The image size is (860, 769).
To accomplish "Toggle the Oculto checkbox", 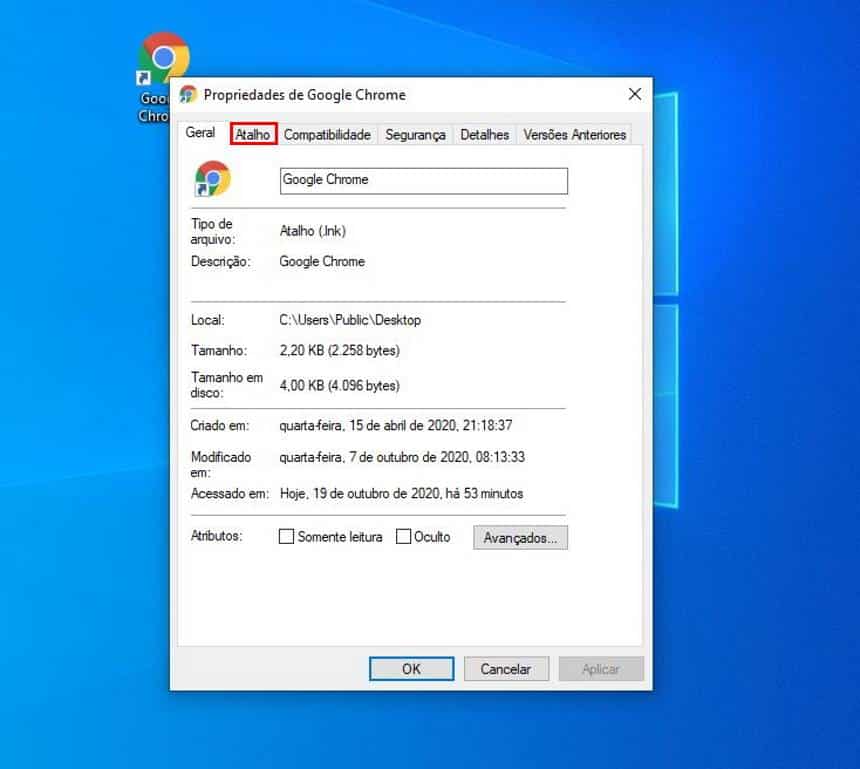I will (x=403, y=536).
